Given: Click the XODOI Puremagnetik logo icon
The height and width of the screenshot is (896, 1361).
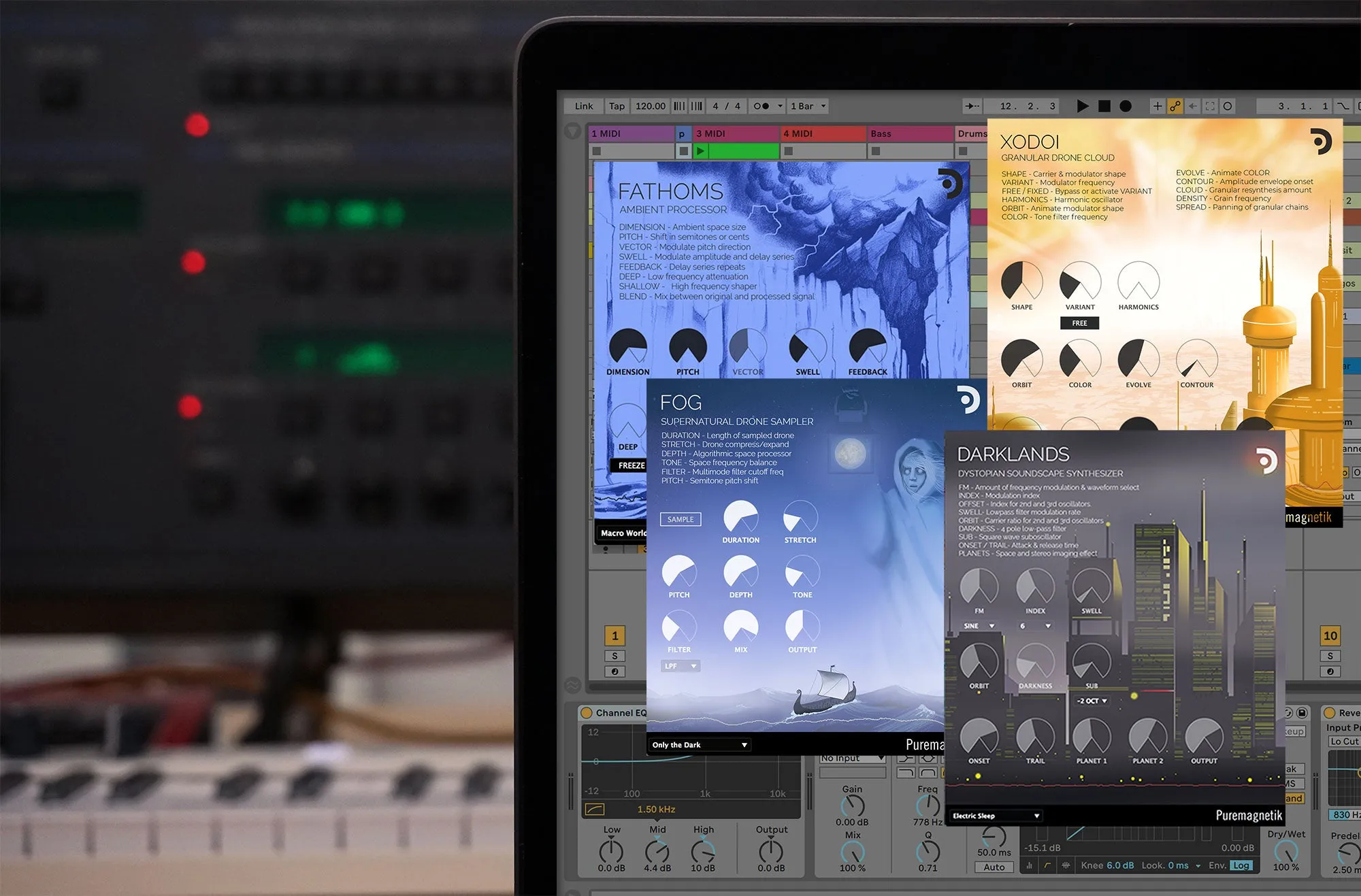Looking at the screenshot, I should (1319, 142).
